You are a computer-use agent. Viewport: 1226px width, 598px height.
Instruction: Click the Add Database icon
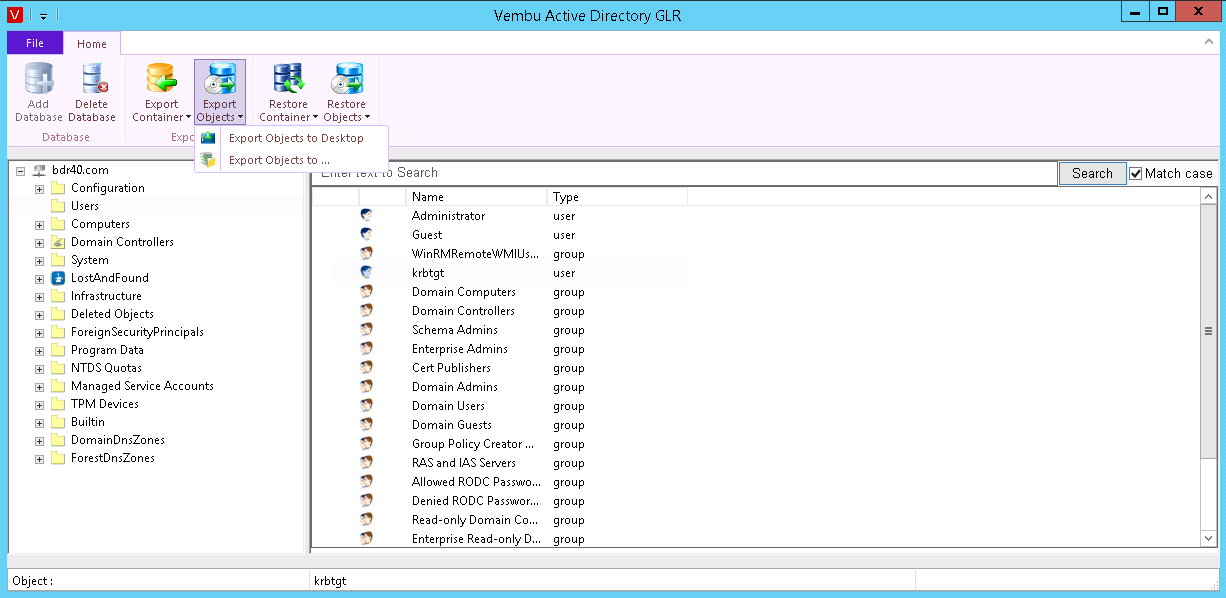click(x=38, y=79)
